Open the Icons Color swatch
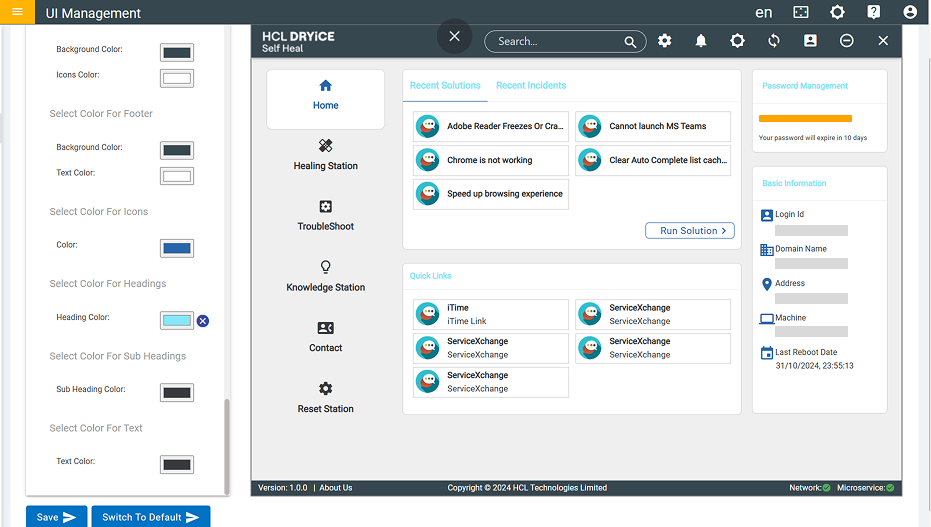Viewport: 931px width, 527px height. tap(177, 78)
